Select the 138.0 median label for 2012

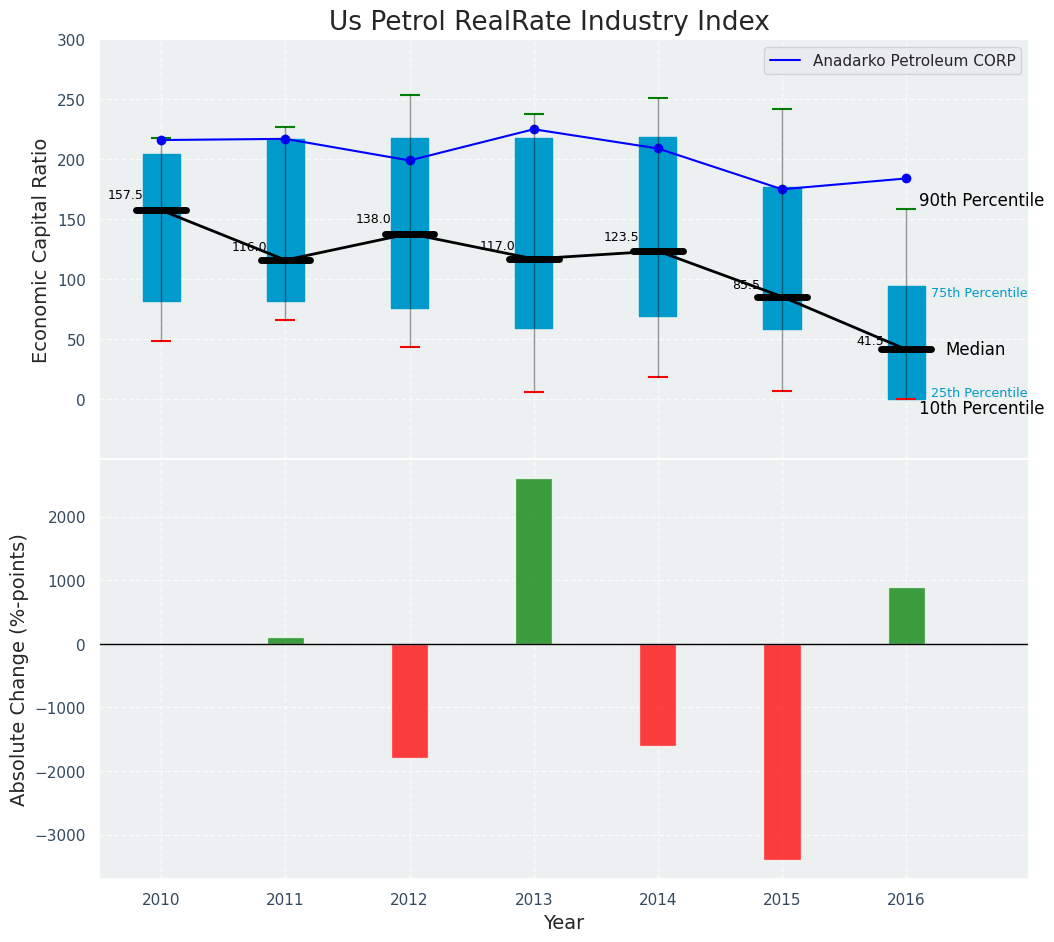tap(373, 219)
